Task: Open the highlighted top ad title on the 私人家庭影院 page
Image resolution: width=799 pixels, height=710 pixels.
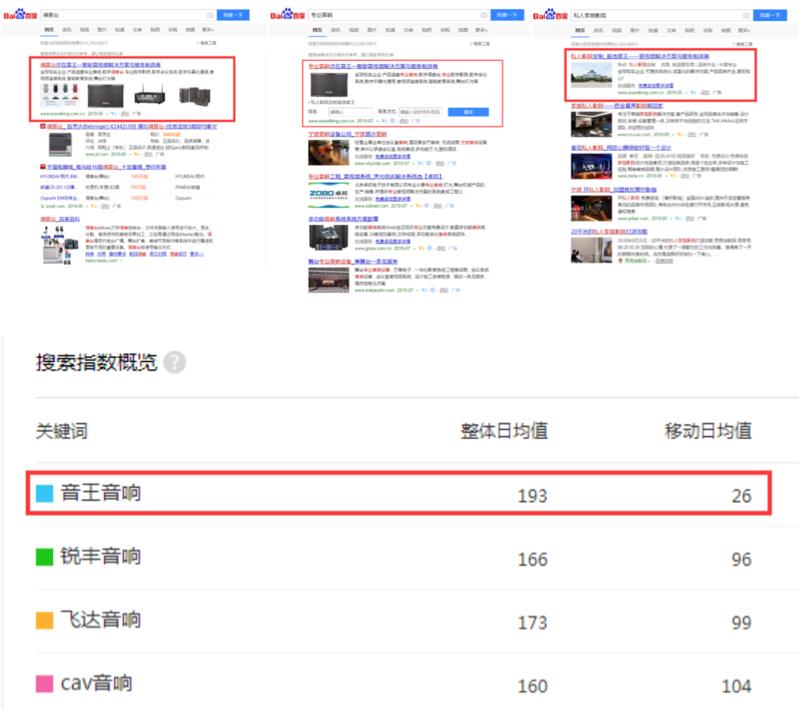Action: click(x=640, y=56)
